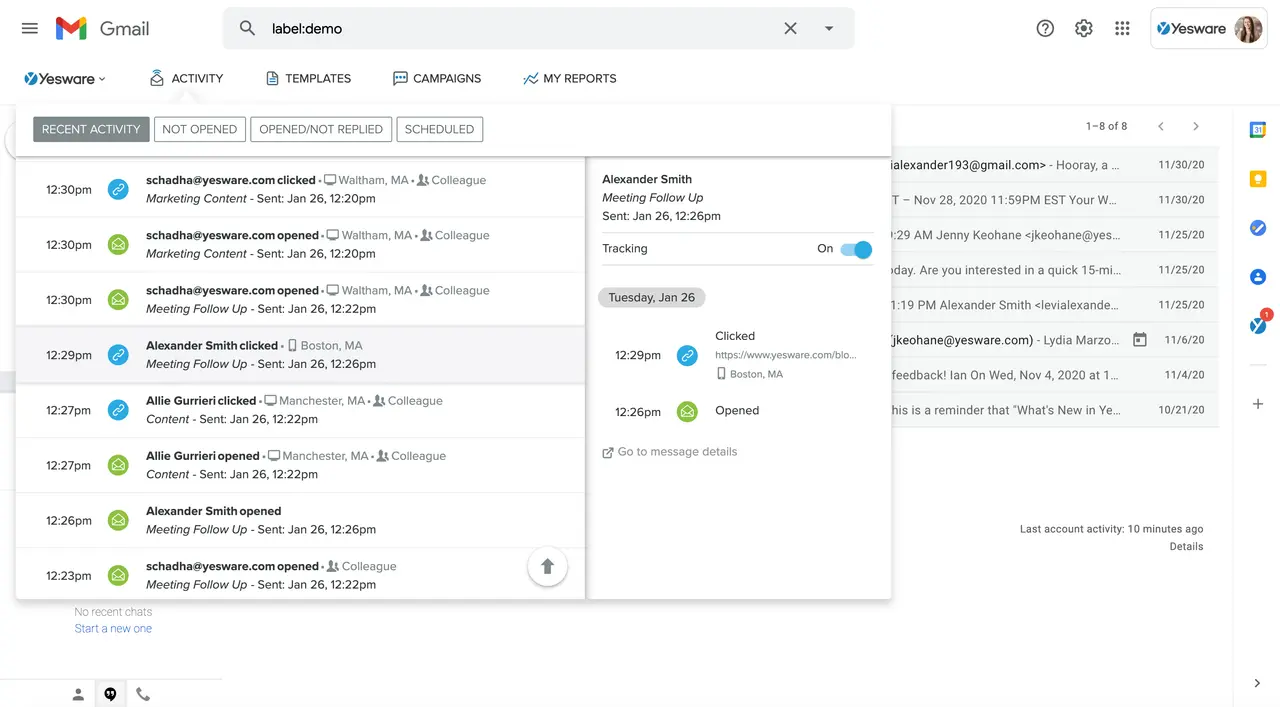Select the Alexander Smith clicked activity row
The width and height of the screenshot is (1280, 707).
pyautogui.click(x=300, y=355)
